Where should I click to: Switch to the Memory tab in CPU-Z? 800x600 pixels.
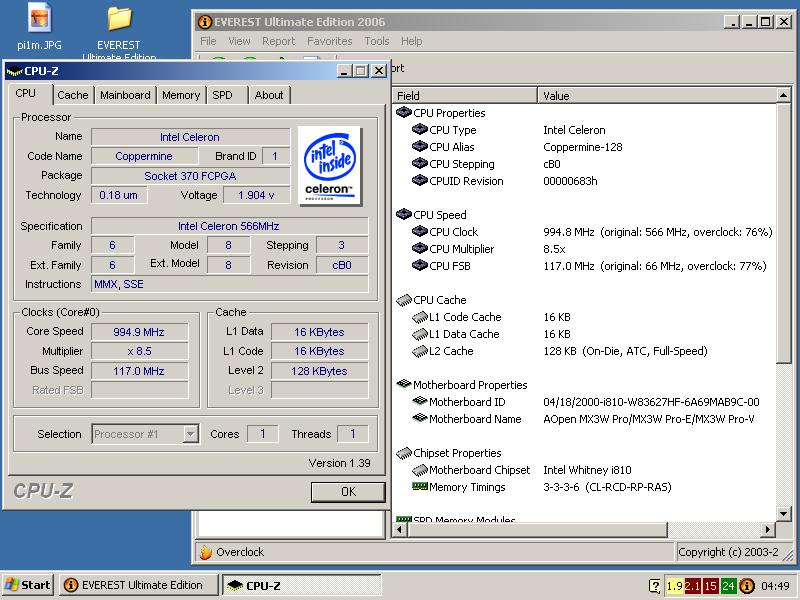click(x=181, y=95)
